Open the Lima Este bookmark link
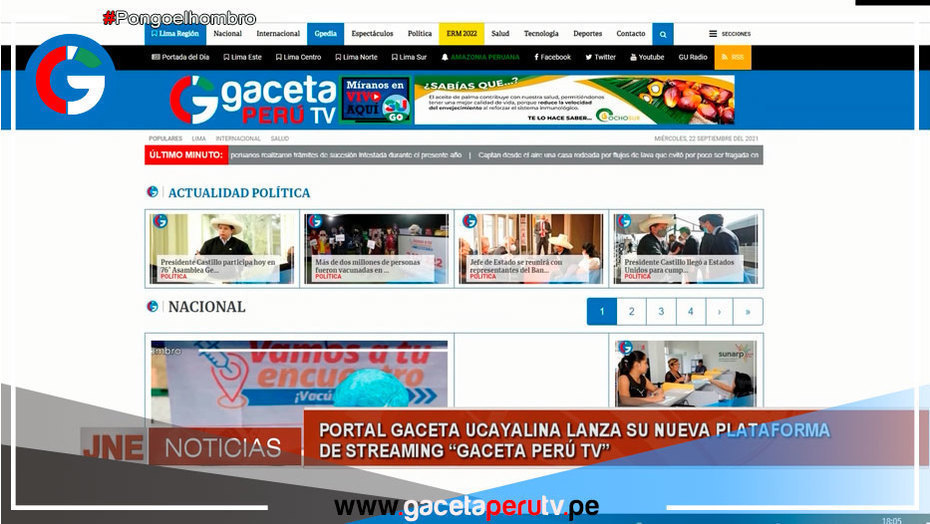Screen dimensions: 930x524 coord(242,58)
